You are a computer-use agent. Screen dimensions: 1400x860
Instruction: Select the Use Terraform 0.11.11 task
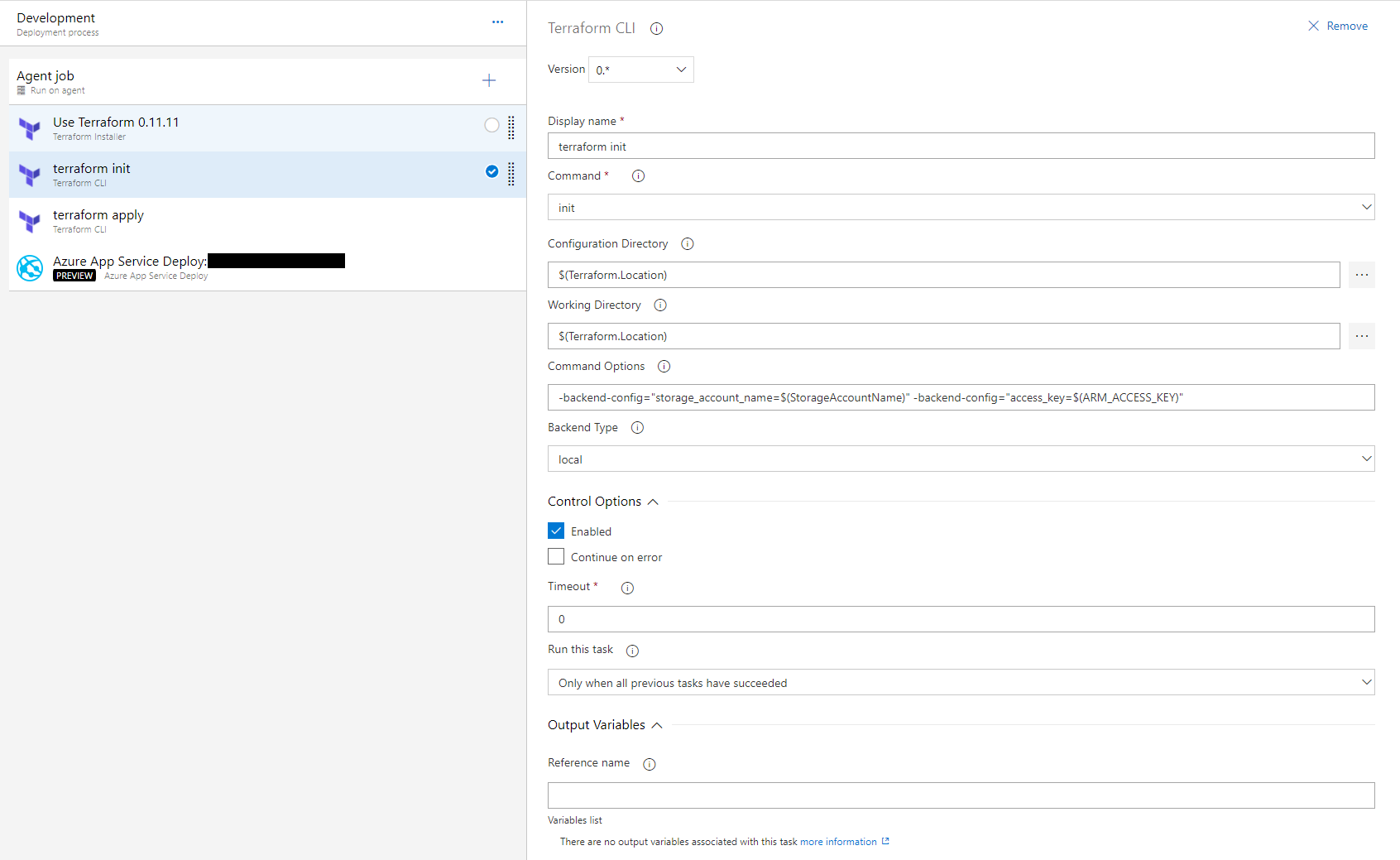(267, 128)
